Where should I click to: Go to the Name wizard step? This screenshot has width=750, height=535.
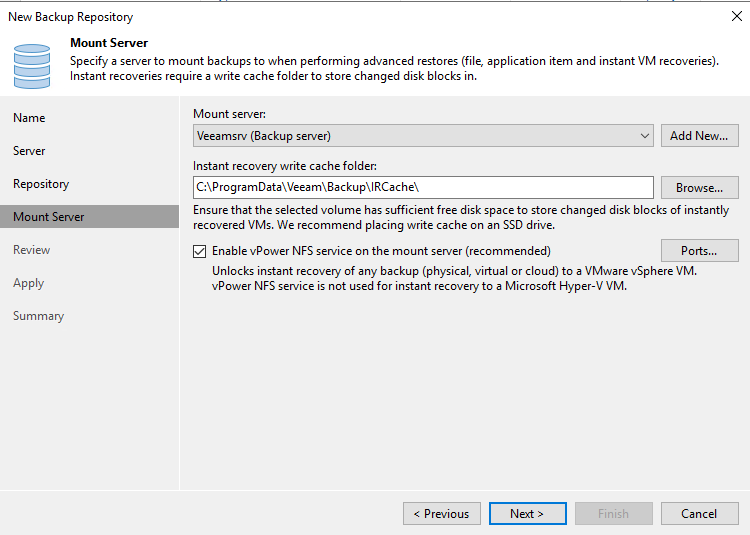29,118
